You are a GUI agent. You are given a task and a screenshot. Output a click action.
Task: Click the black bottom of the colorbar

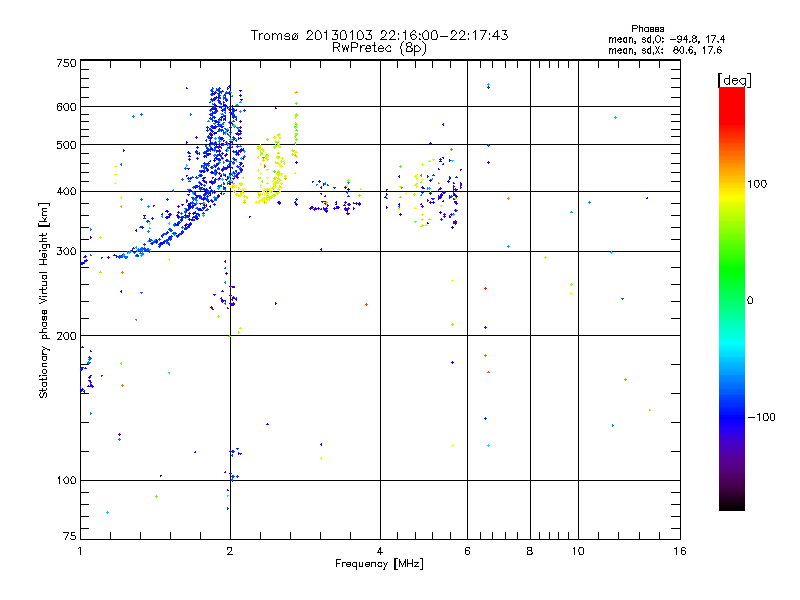pyautogui.click(x=732, y=503)
